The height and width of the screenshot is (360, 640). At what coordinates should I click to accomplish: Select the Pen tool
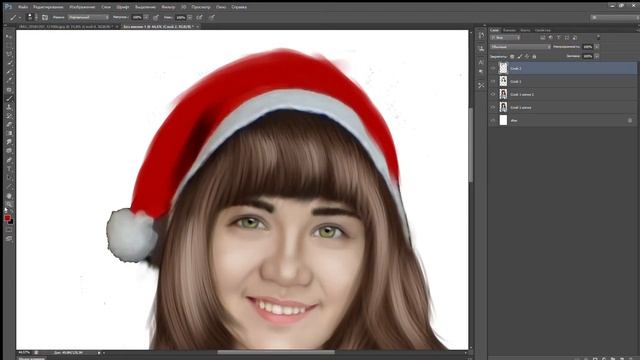9,160
